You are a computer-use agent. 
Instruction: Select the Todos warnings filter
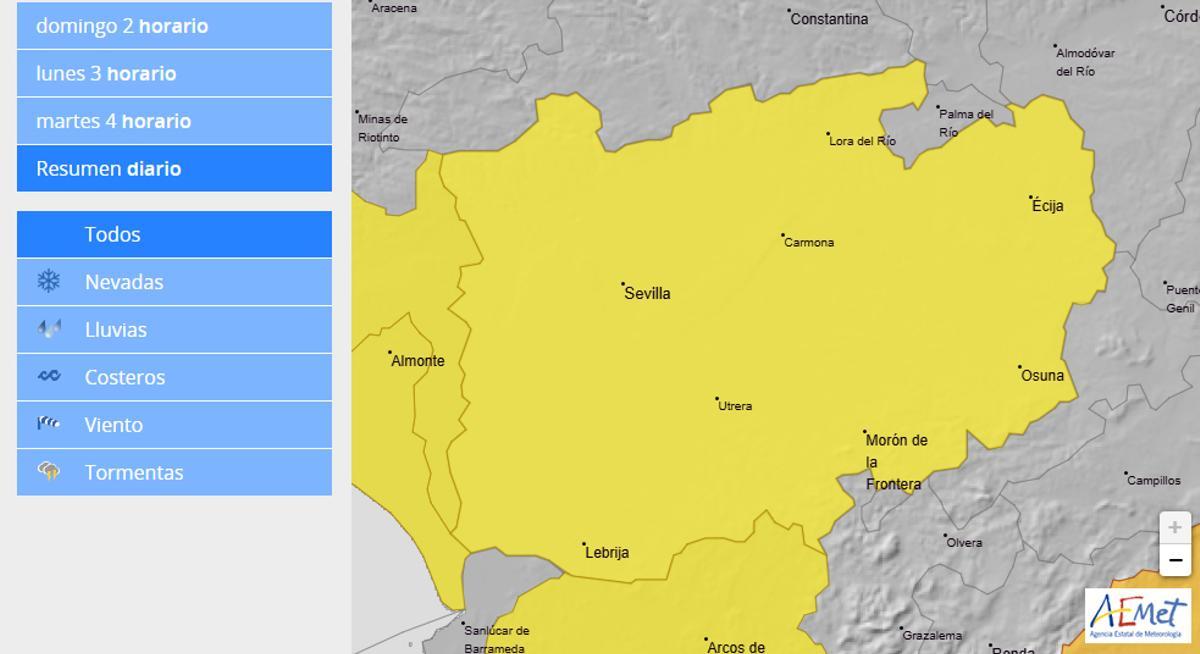click(x=174, y=234)
